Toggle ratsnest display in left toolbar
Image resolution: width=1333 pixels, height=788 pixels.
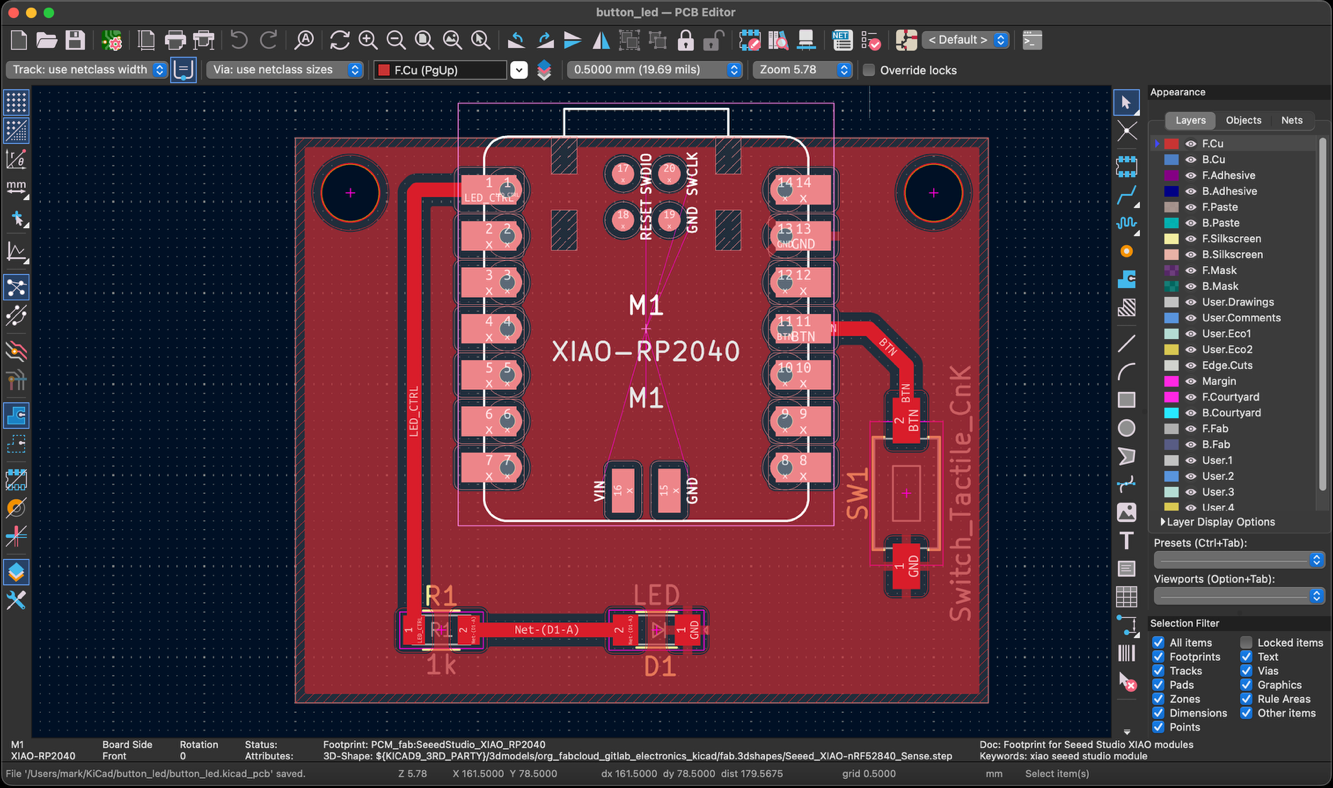click(16, 288)
